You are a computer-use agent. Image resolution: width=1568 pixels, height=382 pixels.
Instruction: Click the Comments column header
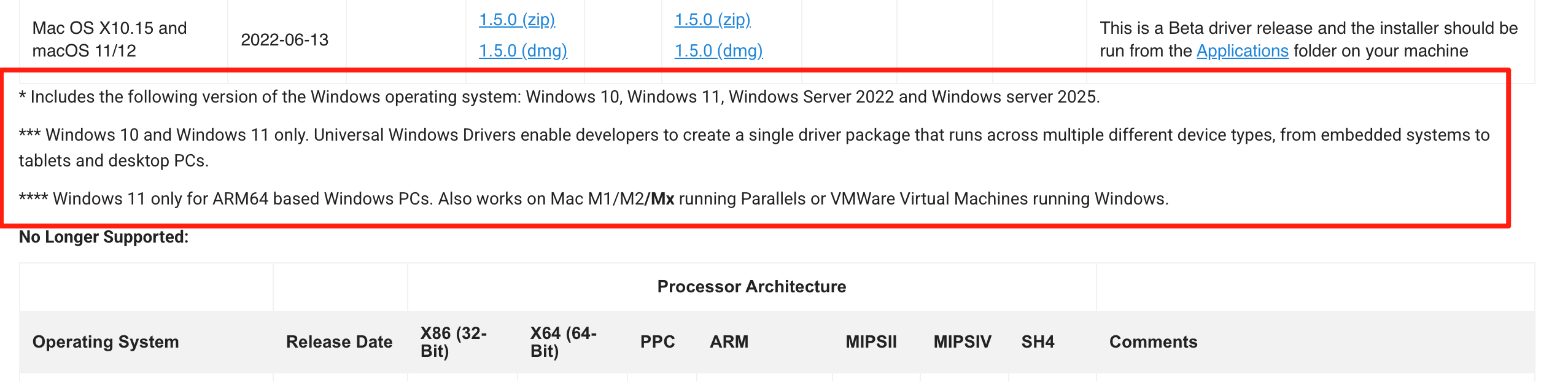[1153, 342]
